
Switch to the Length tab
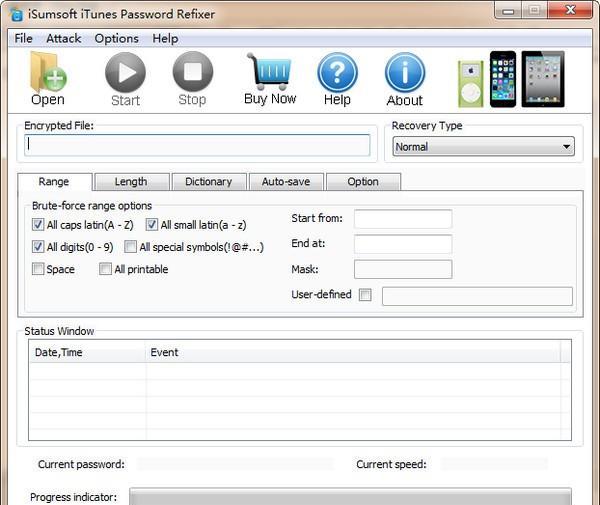131,182
